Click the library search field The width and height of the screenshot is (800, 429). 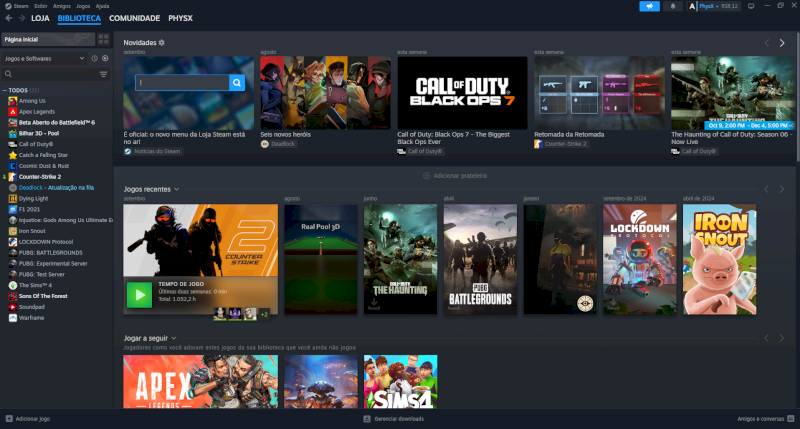[x=54, y=74]
